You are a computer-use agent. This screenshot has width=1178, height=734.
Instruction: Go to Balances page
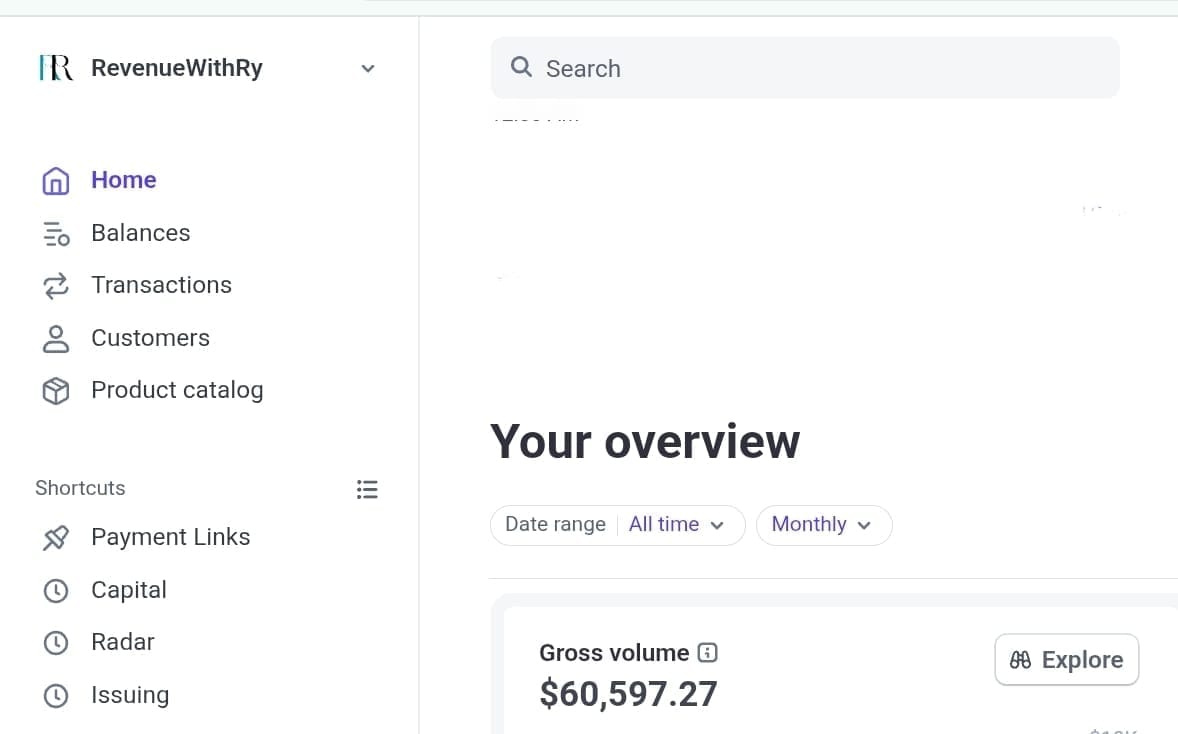pos(140,233)
